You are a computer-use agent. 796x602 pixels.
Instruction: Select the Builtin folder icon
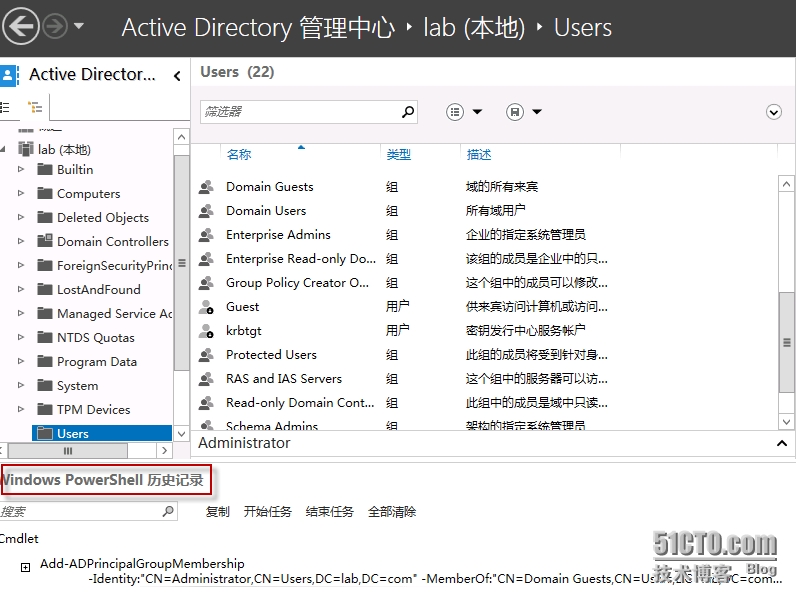[45, 169]
